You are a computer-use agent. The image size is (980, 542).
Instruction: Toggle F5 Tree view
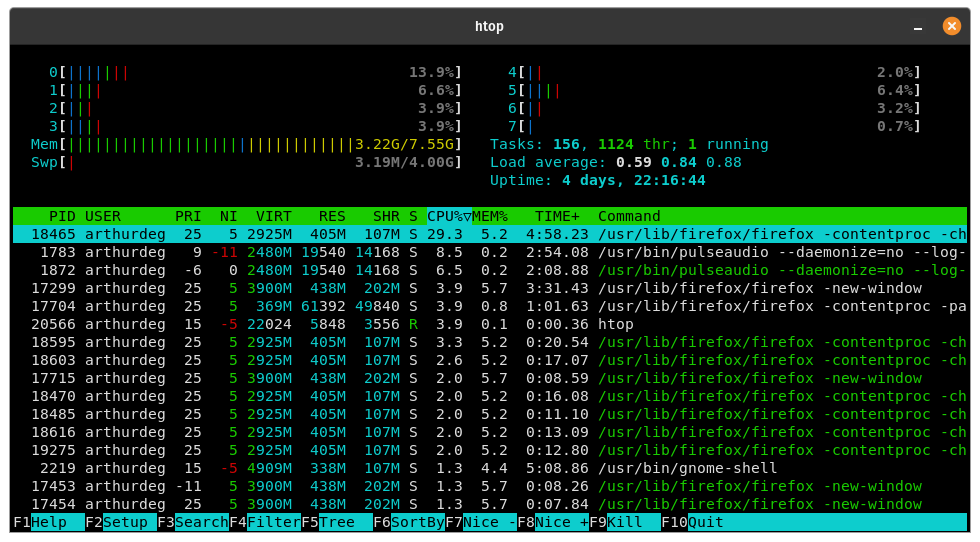(x=337, y=522)
